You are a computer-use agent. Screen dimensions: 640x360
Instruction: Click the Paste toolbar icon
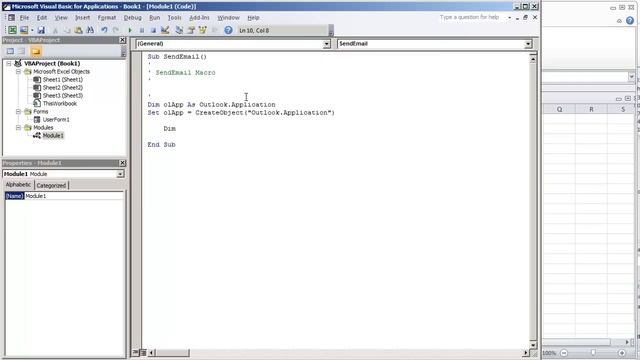(78, 30)
